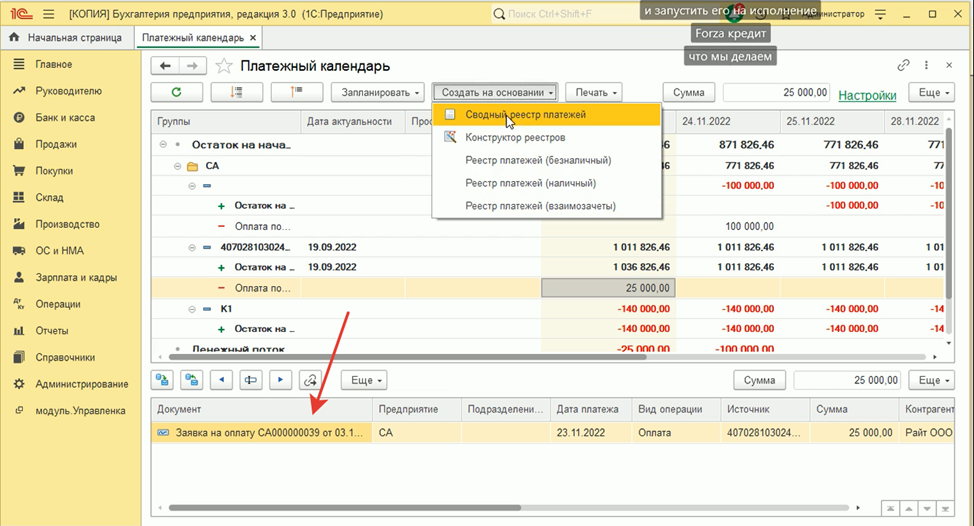Image resolution: width=974 pixels, height=526 pixels.
Task: Select Реестр платежей (взаимозачеты)
Action: [547, 206]
